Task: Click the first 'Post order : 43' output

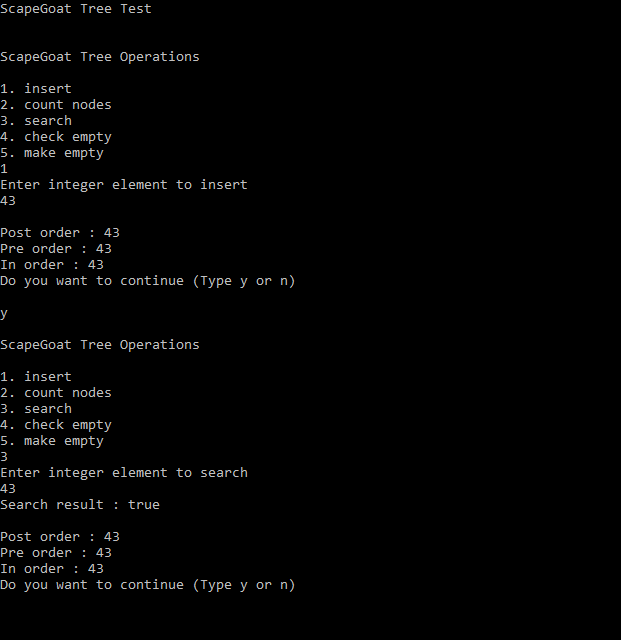Action: pyautogui.click(x=60, y=233)
